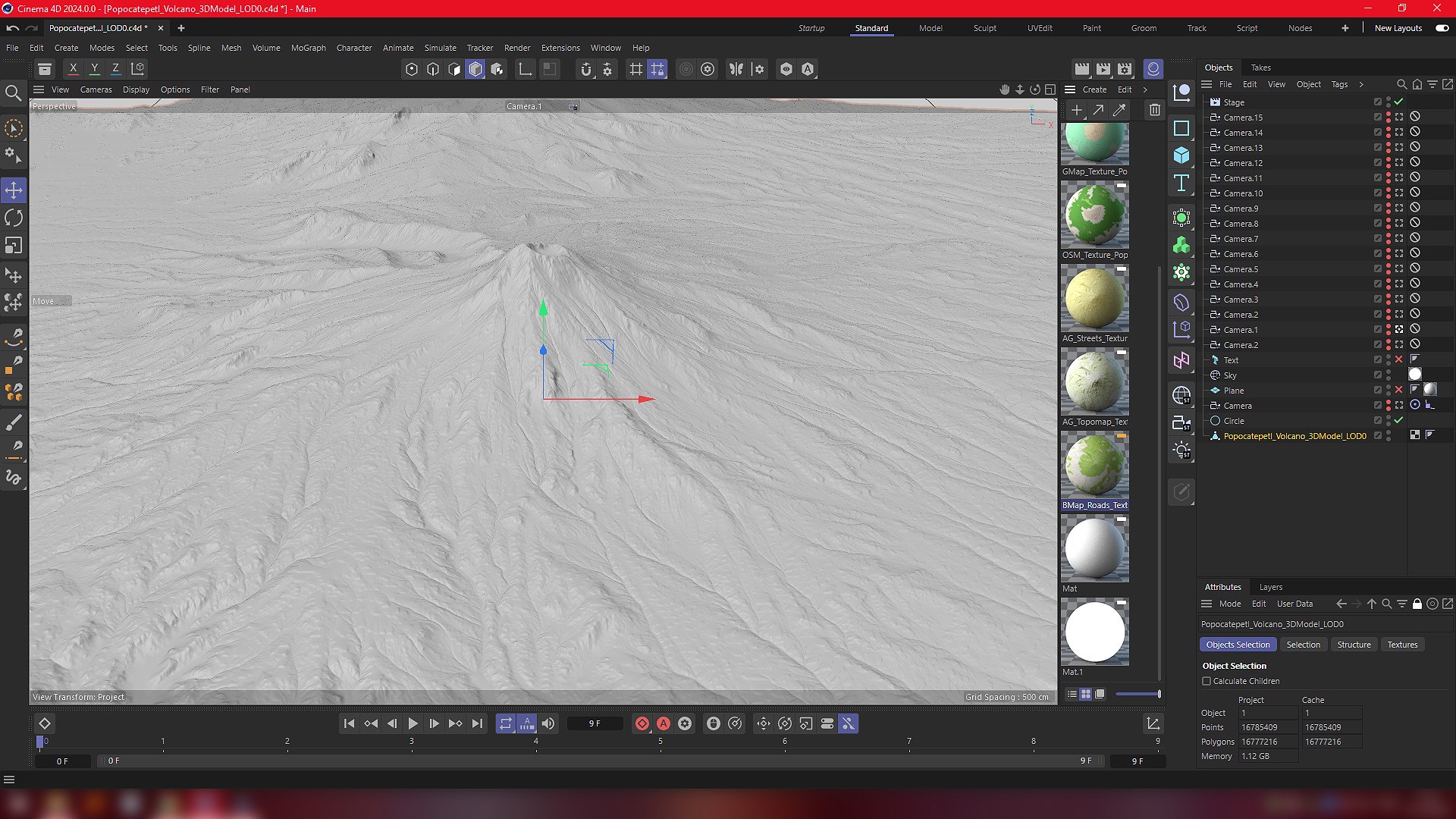Open the Textures attributes tab button
The image size is (1456, 819).
pyautogui.click(x=1402, y=645)
